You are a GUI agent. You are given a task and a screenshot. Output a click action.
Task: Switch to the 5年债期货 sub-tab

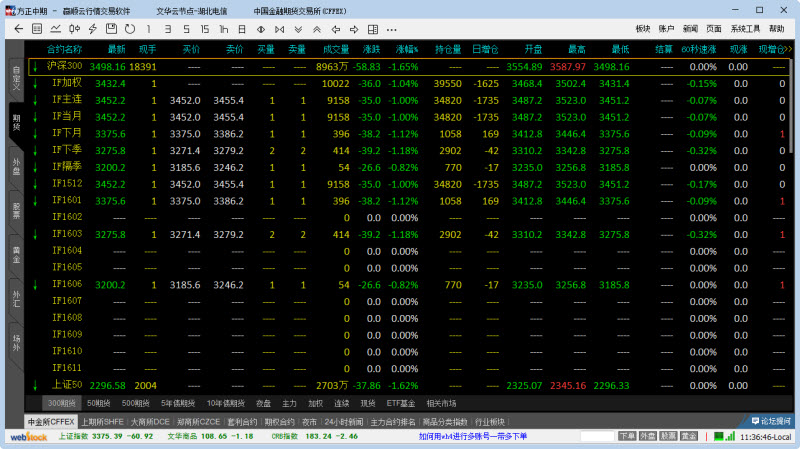(x=178, y=404)
